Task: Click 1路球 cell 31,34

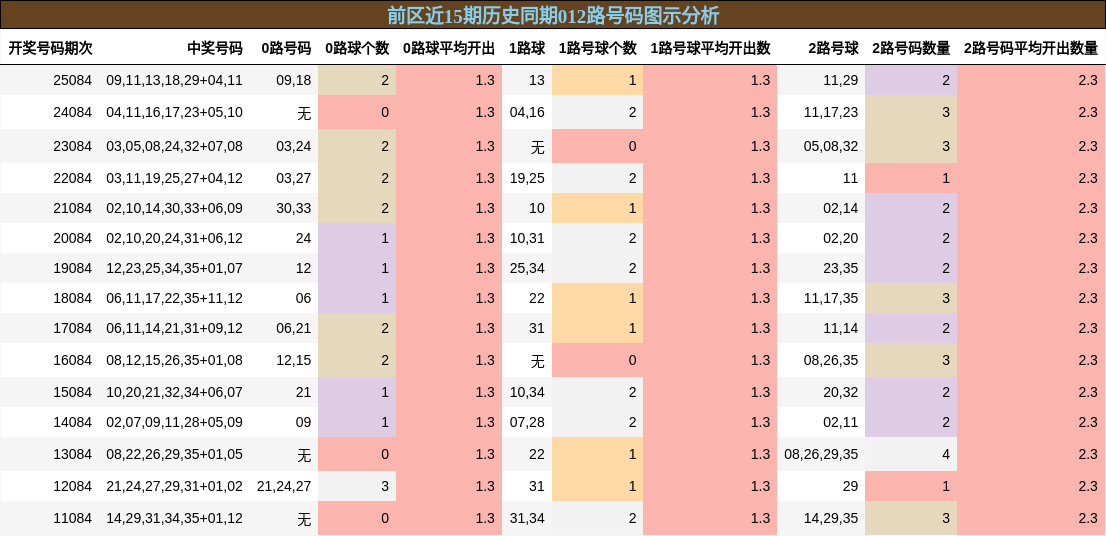Action: (x=528, y=518)
